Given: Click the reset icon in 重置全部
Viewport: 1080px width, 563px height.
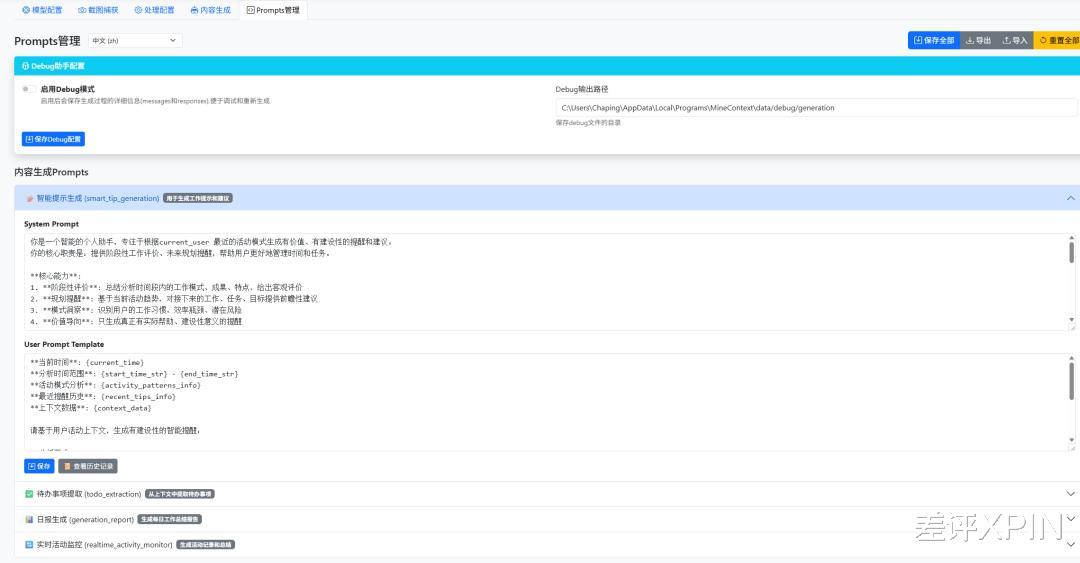Looking at the screenshot, I should [x=1043, y=41].
